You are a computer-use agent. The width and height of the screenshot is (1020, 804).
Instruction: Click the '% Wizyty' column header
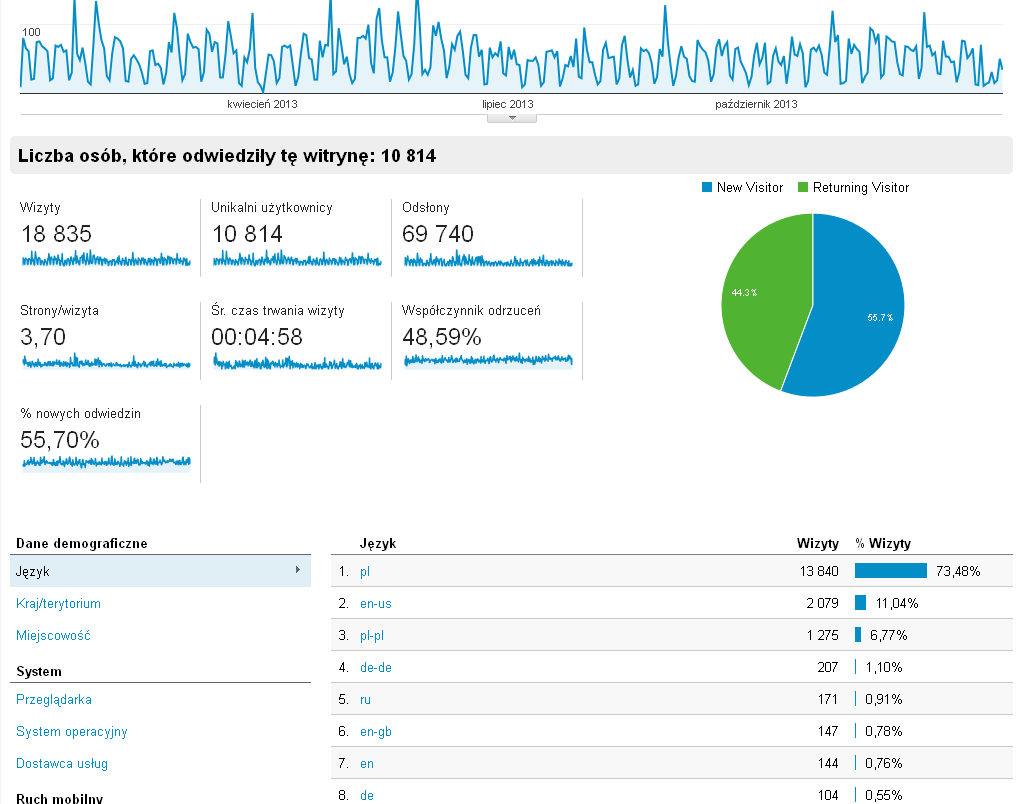pyautogui.click(x=883, y=543)
